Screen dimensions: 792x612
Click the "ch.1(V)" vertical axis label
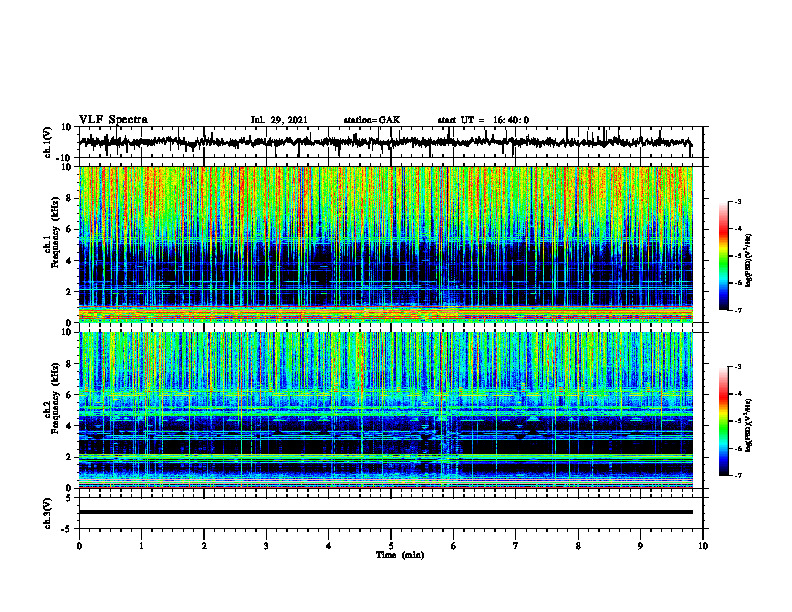48,142
